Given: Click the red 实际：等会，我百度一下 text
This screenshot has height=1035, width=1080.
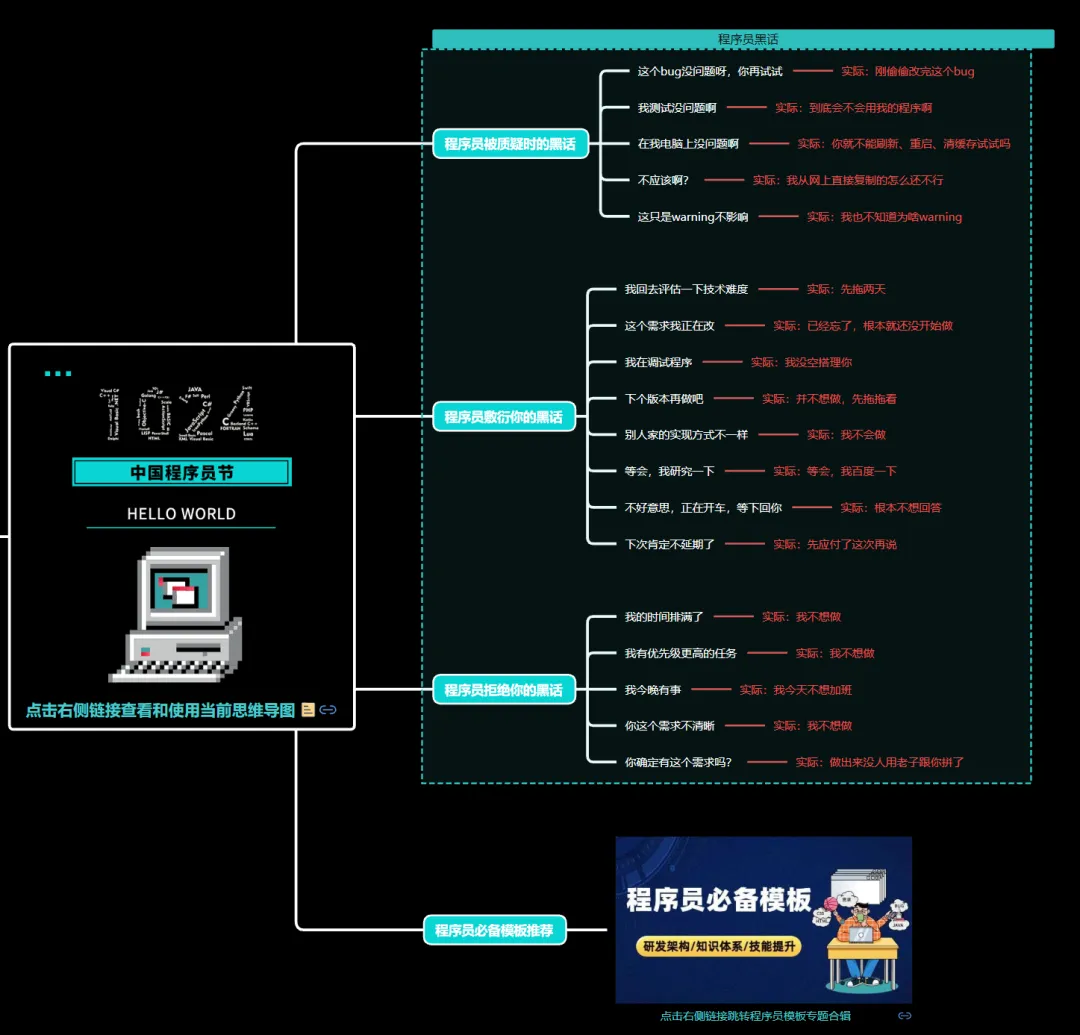Looking at the screenshot, I should [x=835, y=471].
